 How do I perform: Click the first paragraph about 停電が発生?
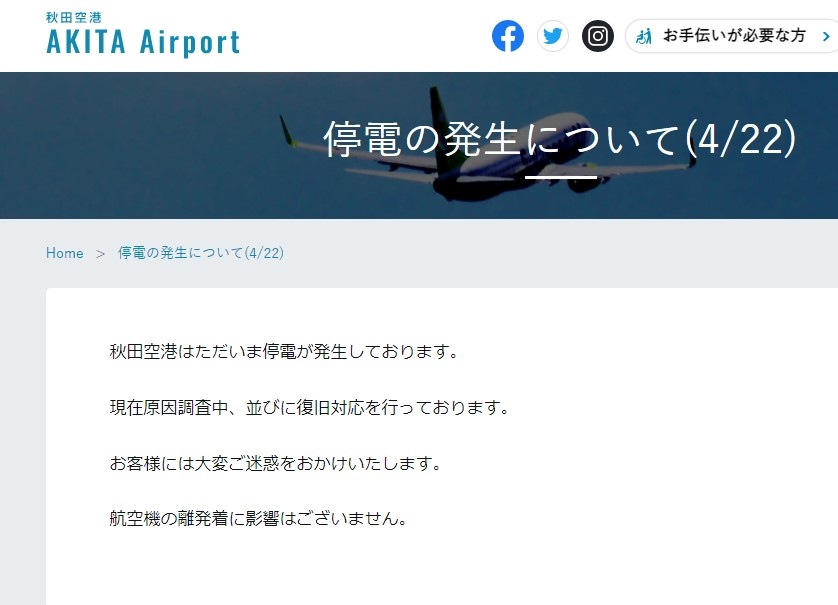pyautogui.click(x=284, y=352)
